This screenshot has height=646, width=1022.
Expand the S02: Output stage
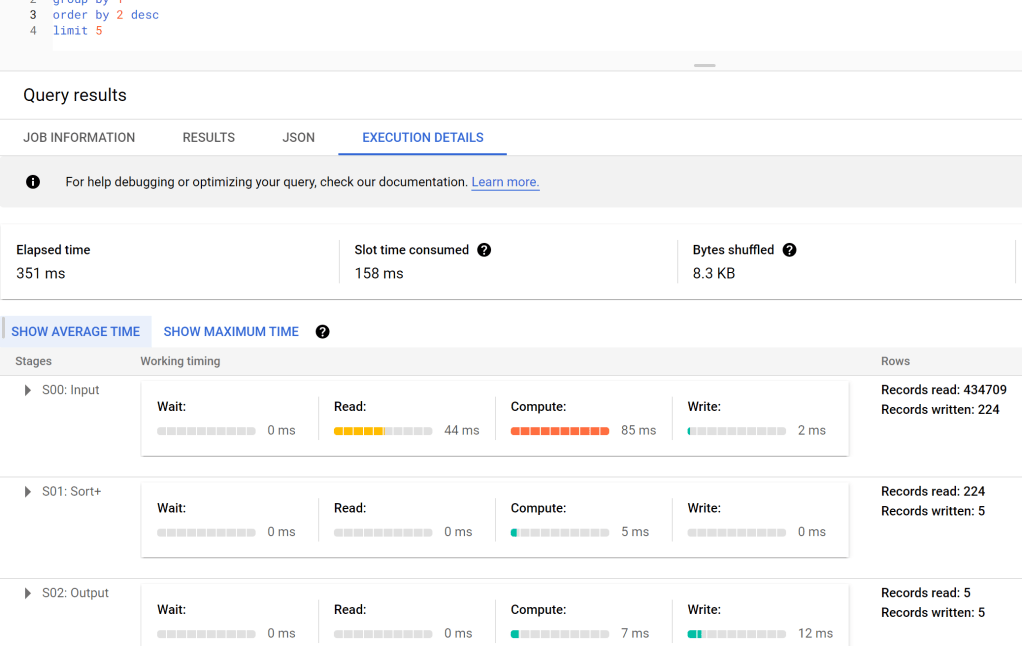tap(28, 593)
